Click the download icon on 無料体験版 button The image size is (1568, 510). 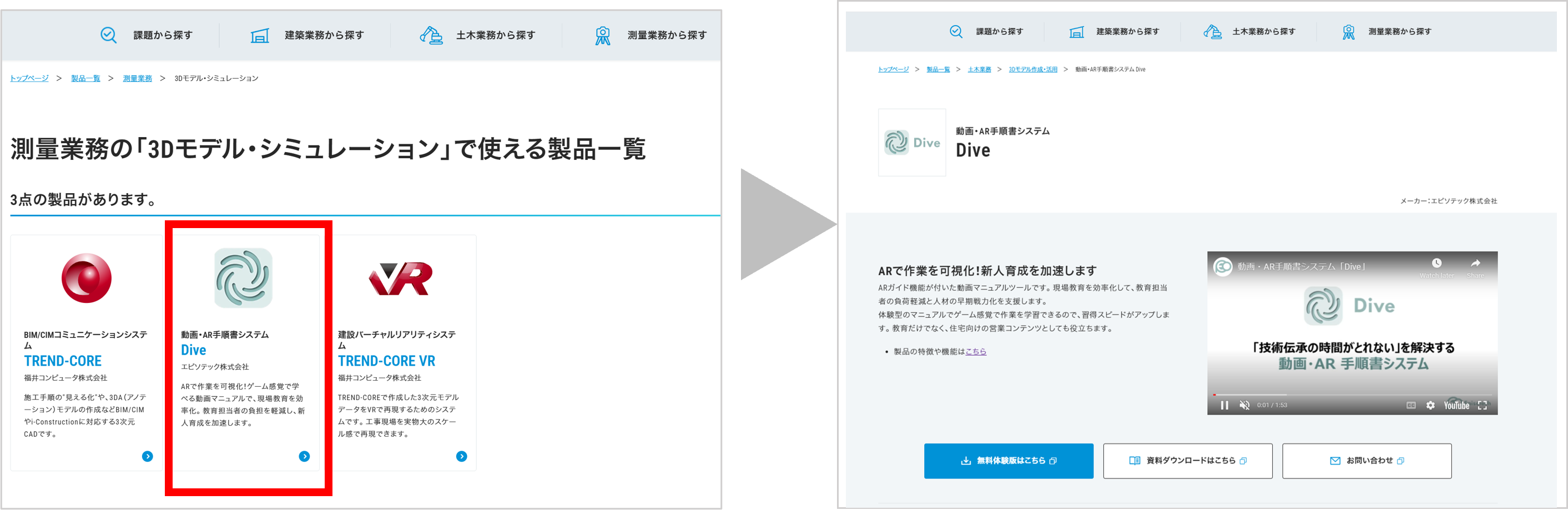tap(966, 461)
